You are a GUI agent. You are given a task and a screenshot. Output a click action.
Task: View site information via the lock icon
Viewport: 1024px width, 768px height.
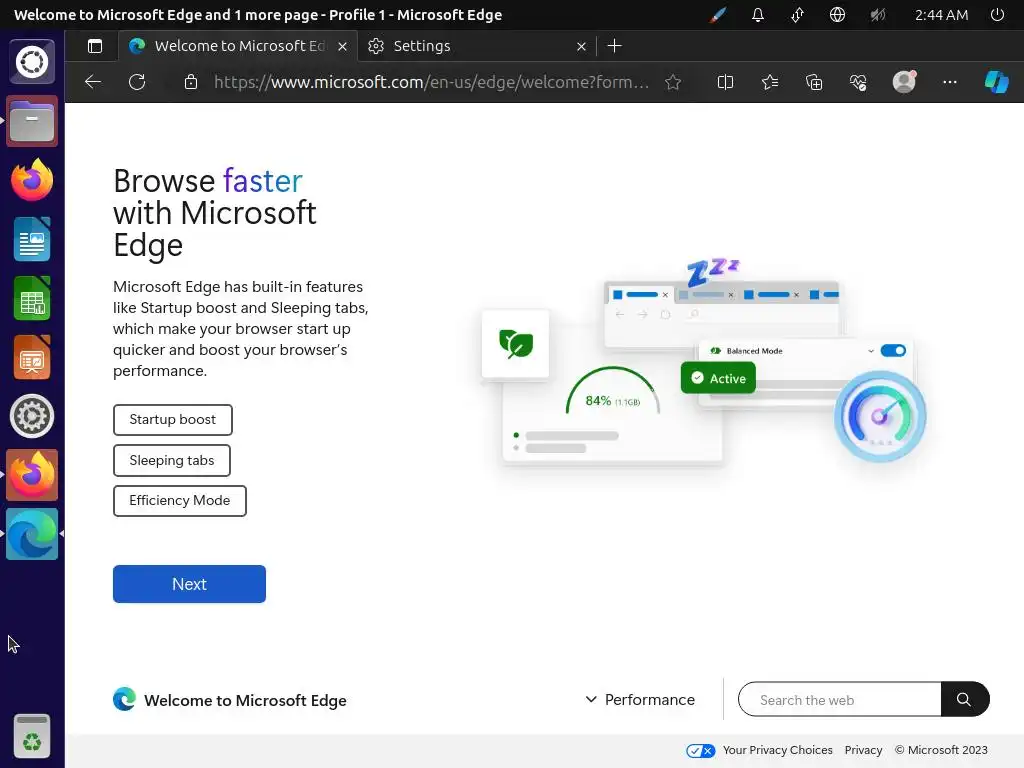[x=191, y=82]
